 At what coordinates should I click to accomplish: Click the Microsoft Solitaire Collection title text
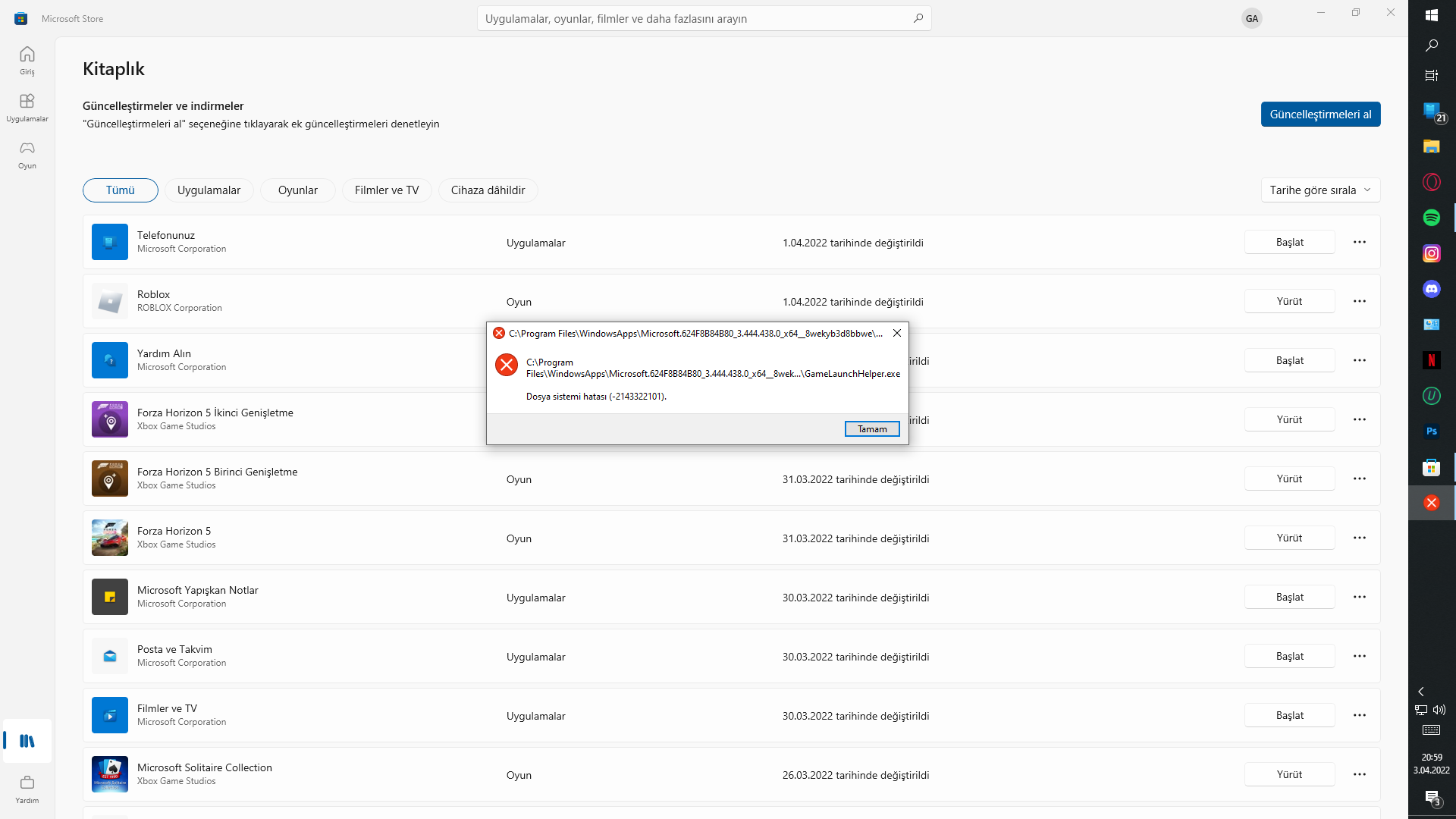point(205,767)
